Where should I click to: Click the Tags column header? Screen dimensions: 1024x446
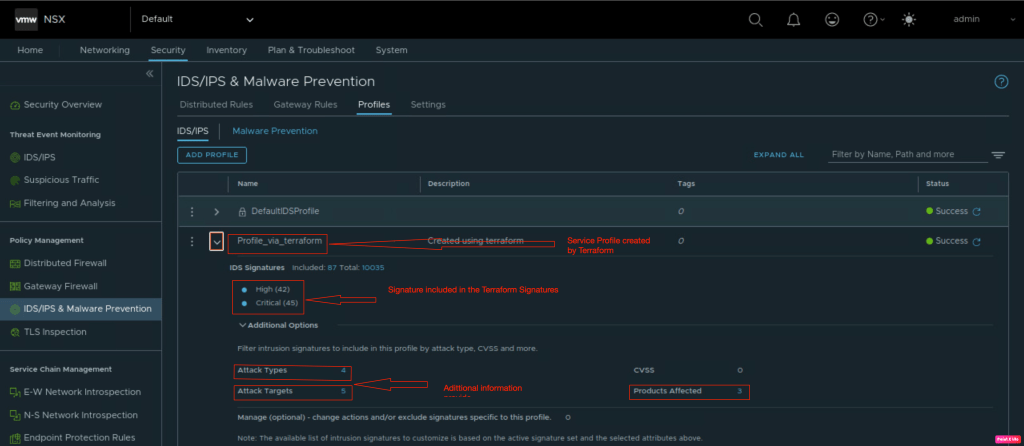click(686, 184)
